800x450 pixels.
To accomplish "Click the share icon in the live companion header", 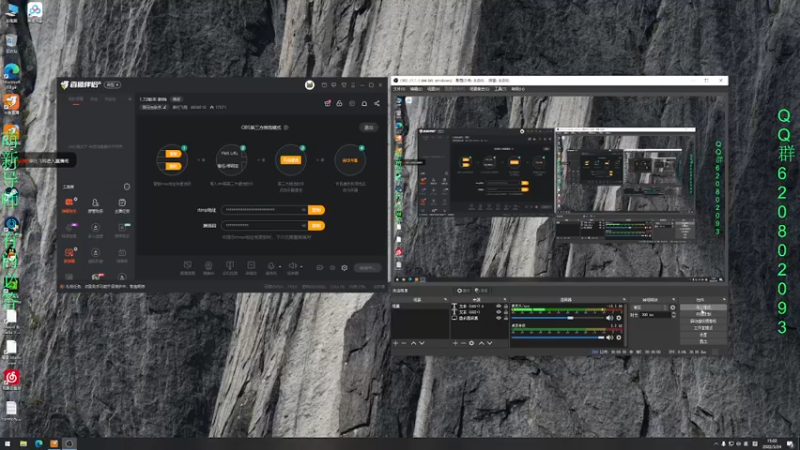I will [x=377, y=104].
